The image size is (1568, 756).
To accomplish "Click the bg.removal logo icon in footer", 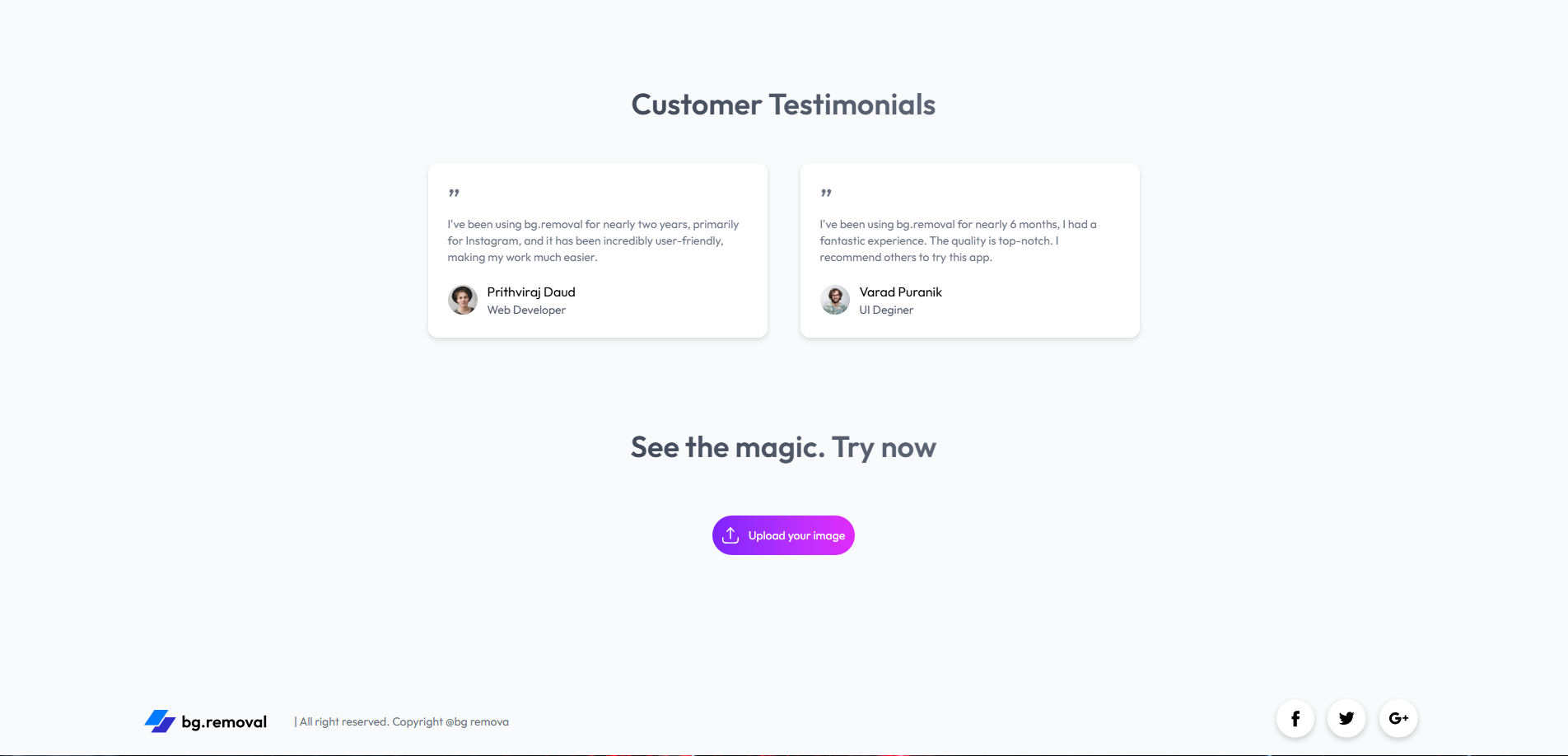I will pos(160,721).
